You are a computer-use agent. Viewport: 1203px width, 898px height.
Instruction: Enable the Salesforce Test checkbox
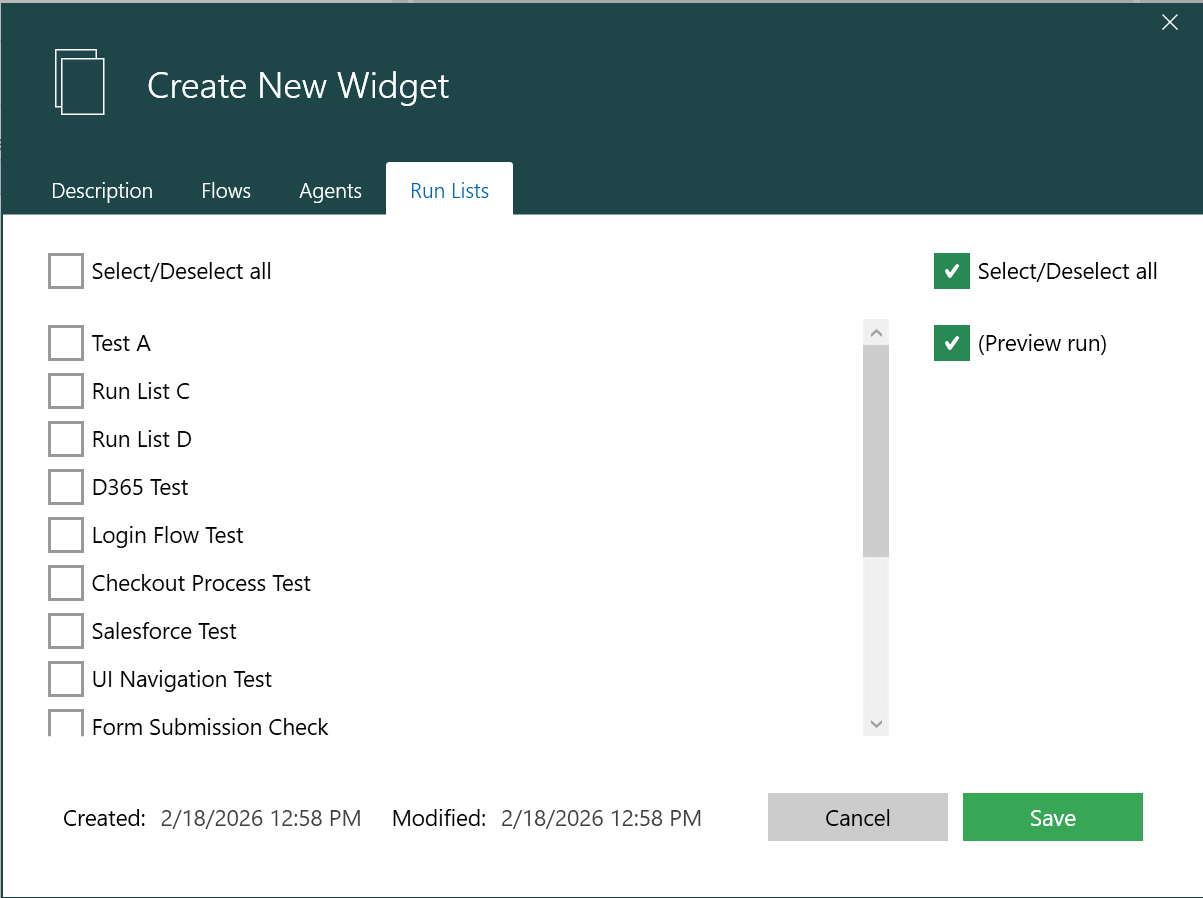pyautogui.click(x=66, y=631)
